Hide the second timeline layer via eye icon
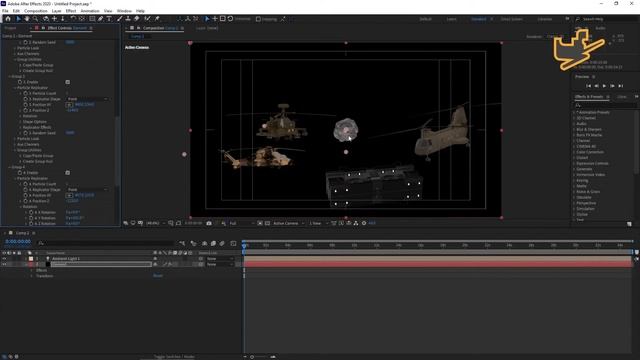 [4, 264]
